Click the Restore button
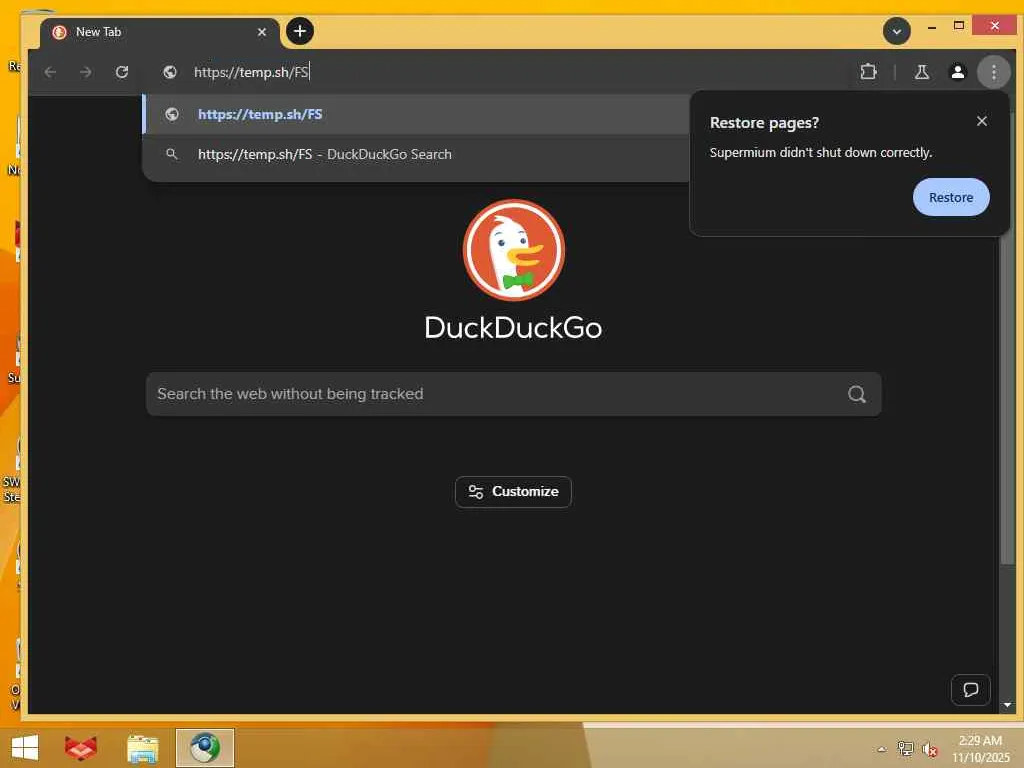The height and width of the screenshot is (768, 1024). 951,197
